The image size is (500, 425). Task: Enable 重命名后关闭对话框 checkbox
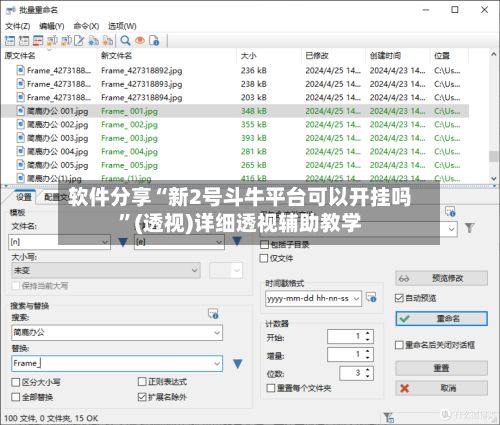coord(399,345)
